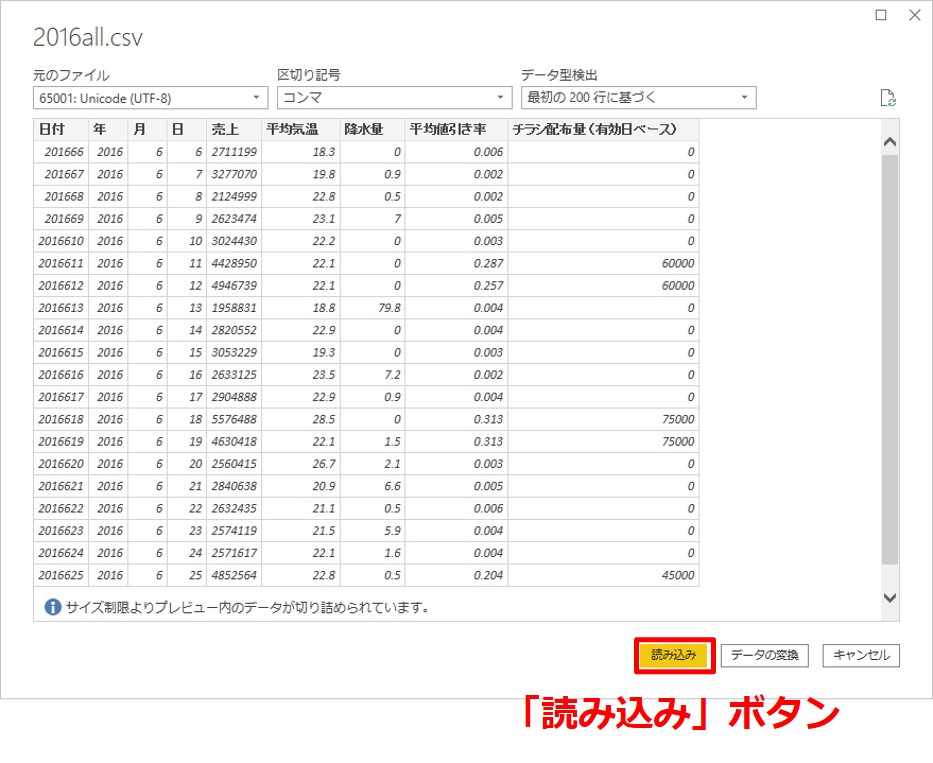The image size is (933, 763).
Task: Select the 売上 column header
Action: 234,130
